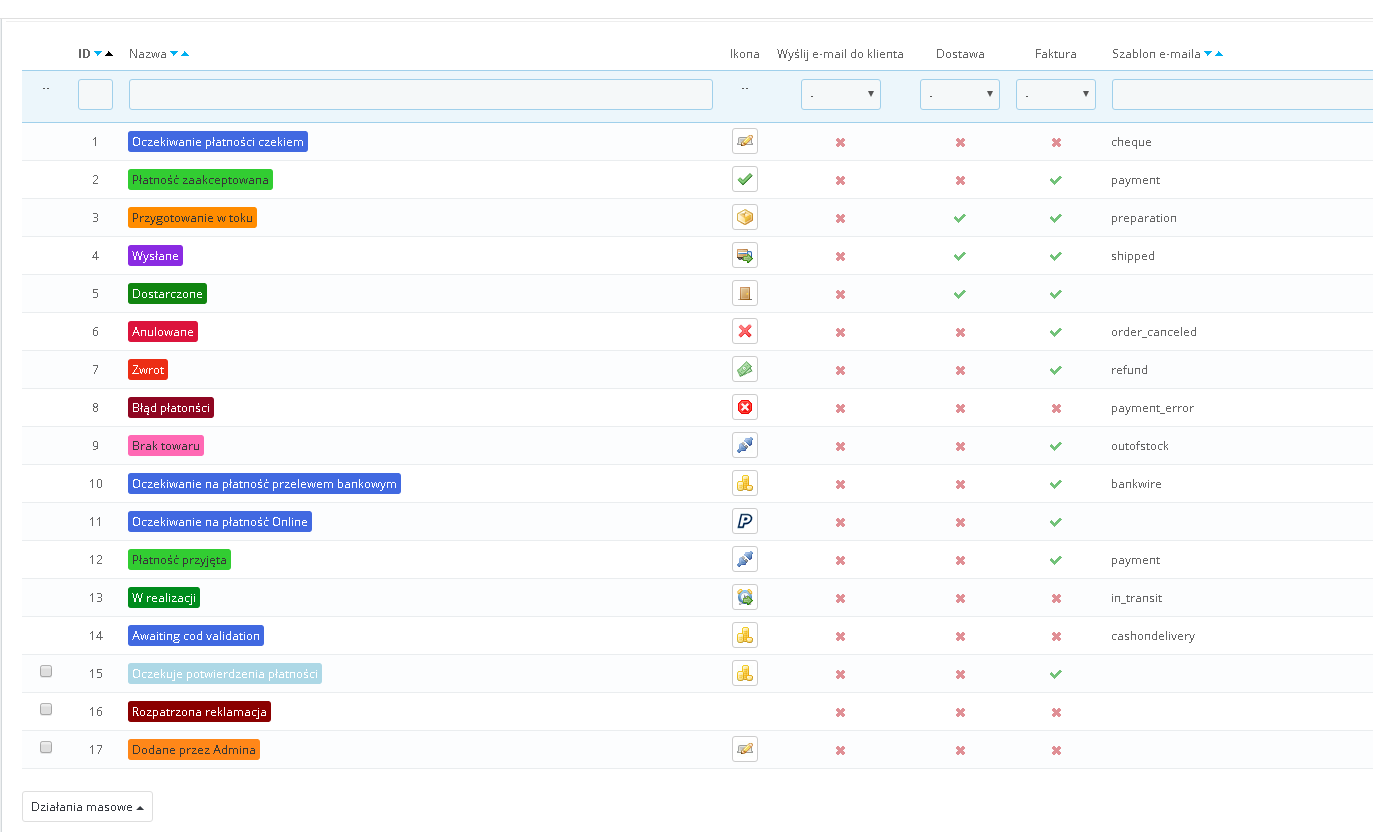
Task: Click the 'cashondelivery' template text
Action: point(1153,636)
